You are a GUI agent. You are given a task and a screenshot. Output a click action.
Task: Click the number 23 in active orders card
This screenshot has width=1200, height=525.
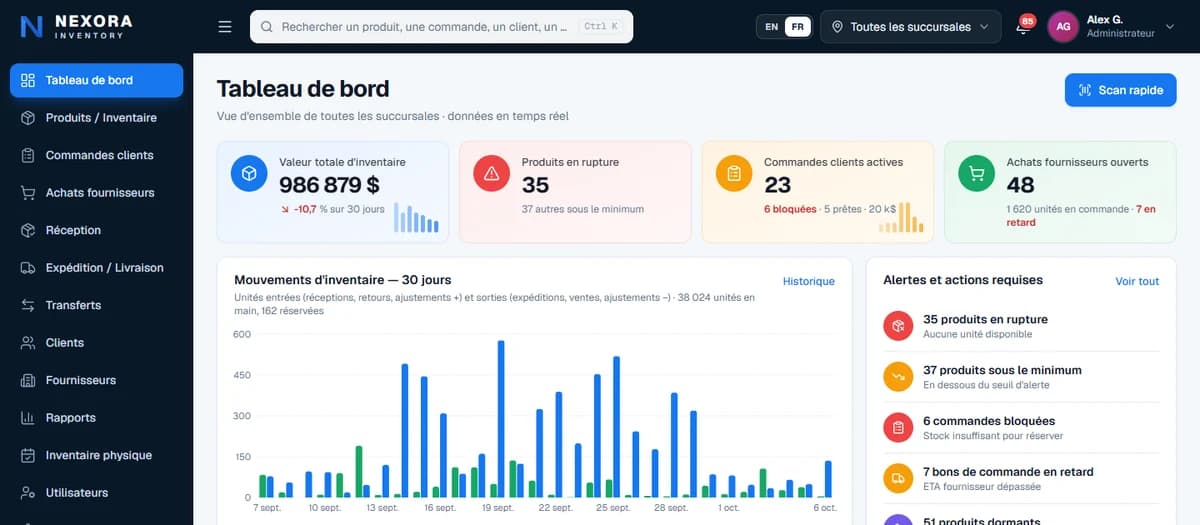coord(777,185)
